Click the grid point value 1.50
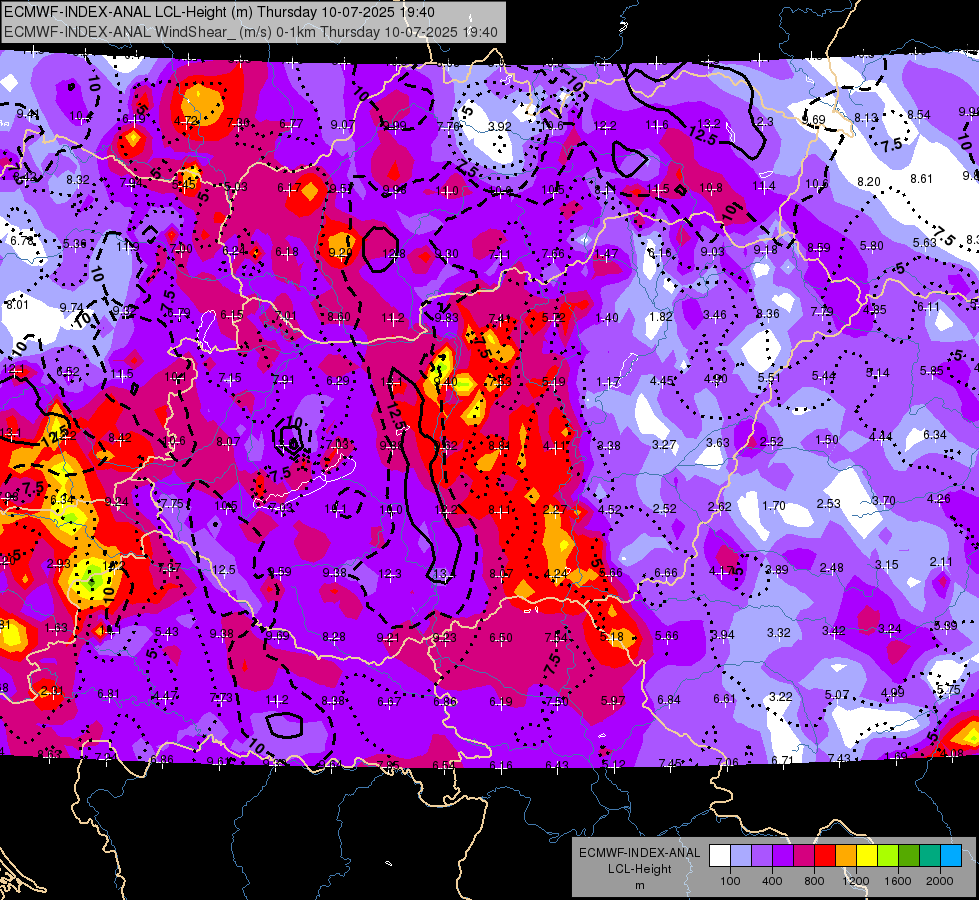Viewport: 979px width, 900px height. click(x=827, y=440)
